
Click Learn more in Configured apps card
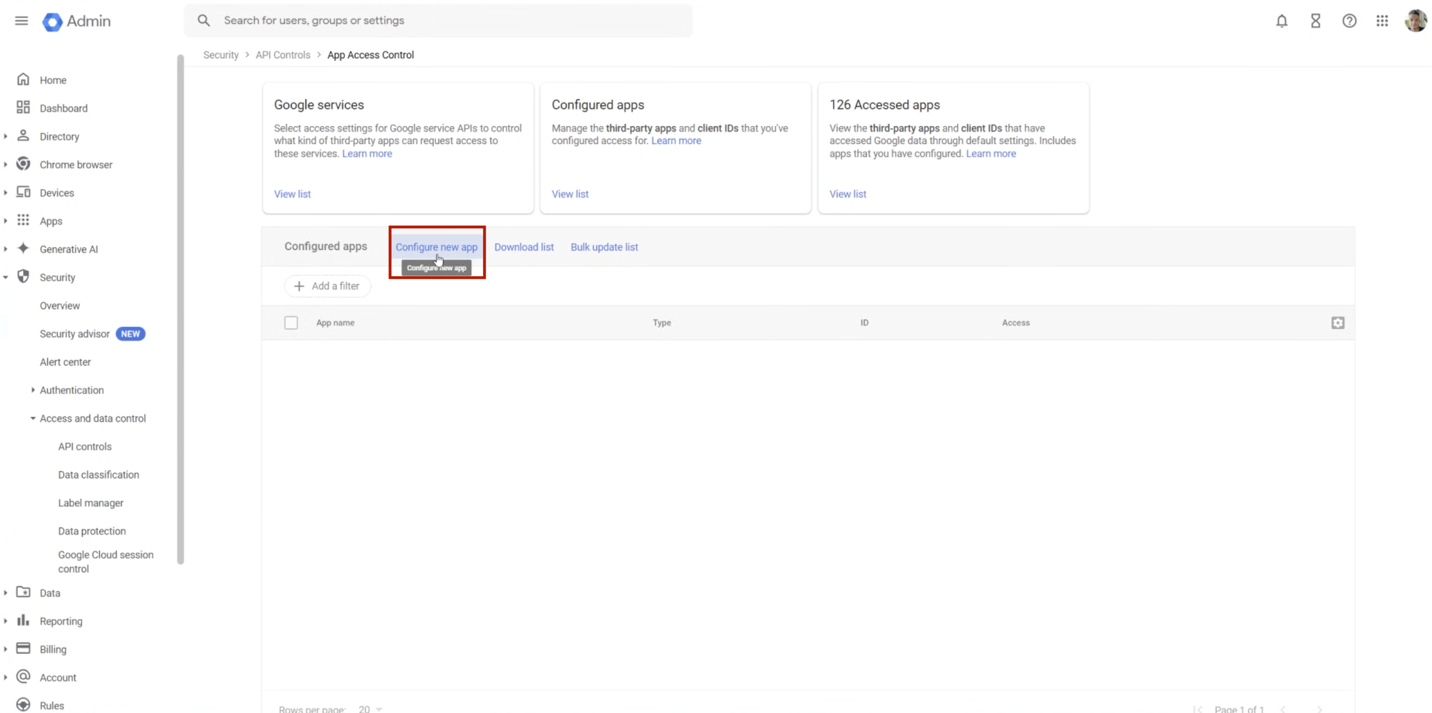tap(676, 141)
